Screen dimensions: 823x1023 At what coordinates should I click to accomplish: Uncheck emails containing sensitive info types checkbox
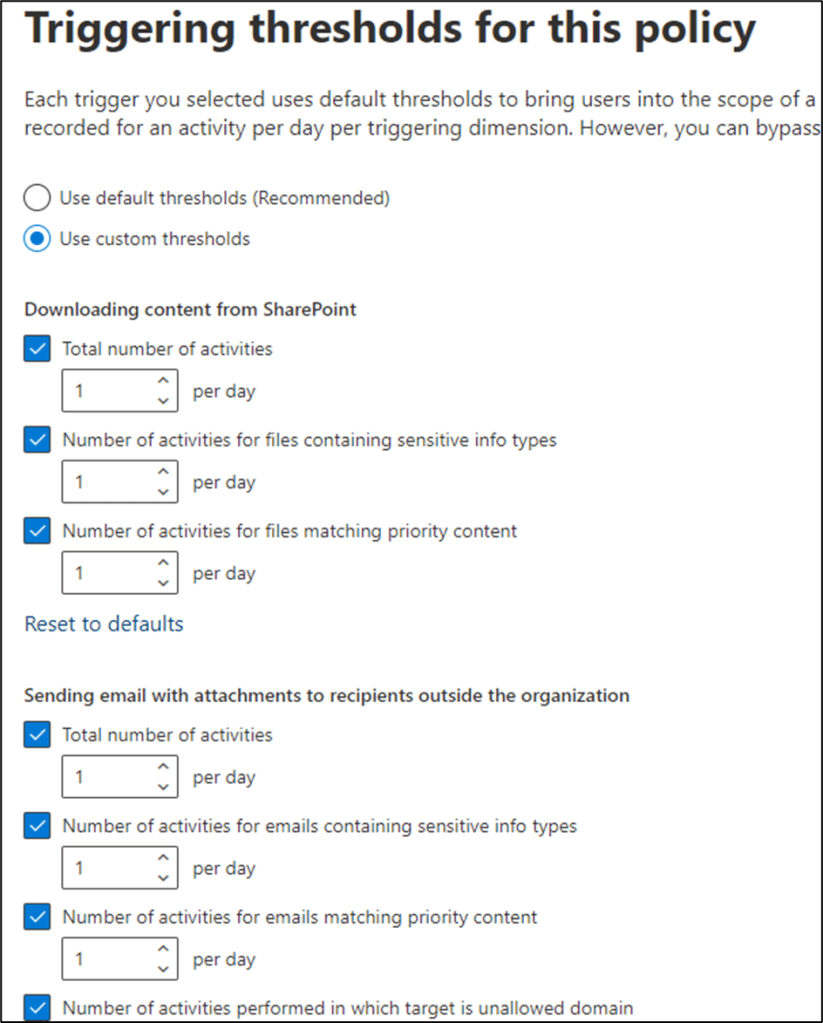(37, 827)
